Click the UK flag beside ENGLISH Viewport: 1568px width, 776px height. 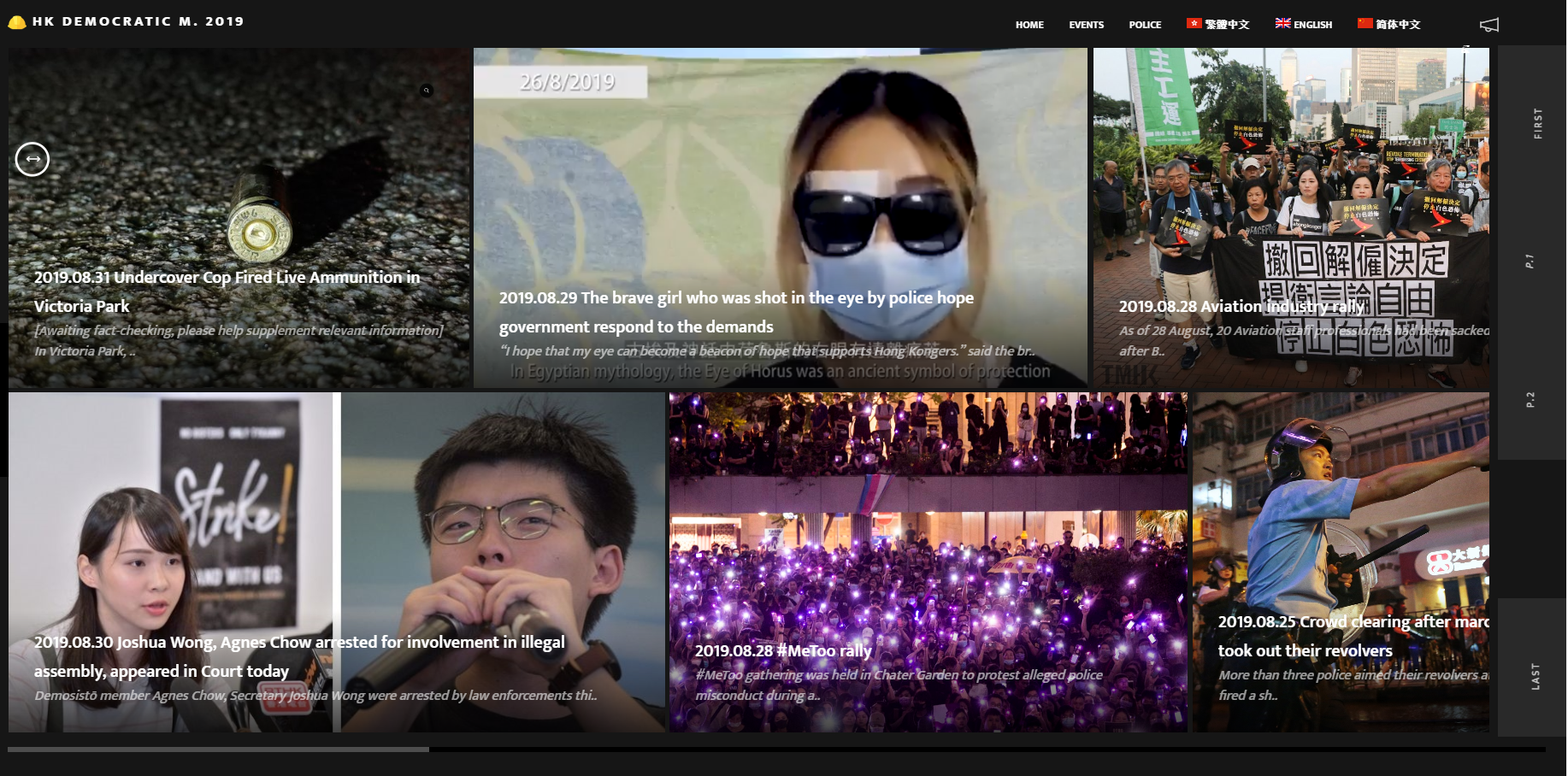coord(1282,23)
